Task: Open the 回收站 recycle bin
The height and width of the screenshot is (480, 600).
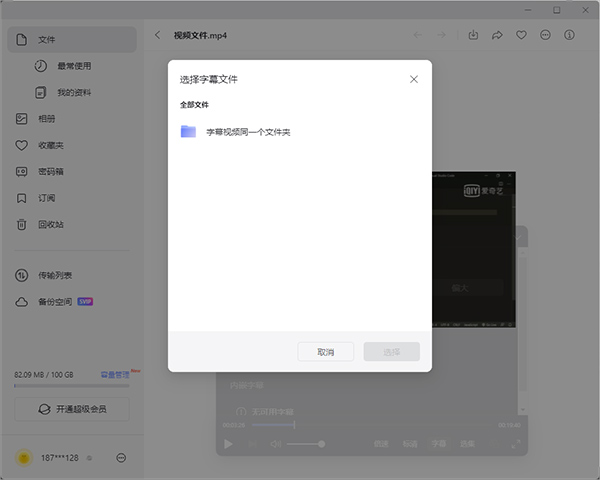Action: (50, 224)
